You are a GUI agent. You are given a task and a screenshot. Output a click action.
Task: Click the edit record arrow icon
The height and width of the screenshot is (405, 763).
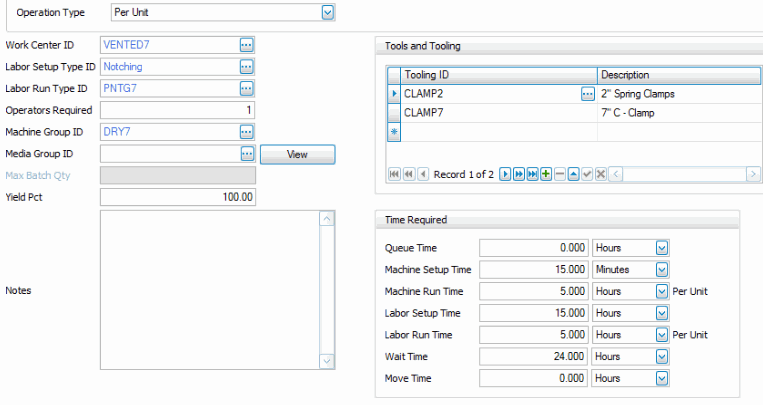click(x=573, y=174)
